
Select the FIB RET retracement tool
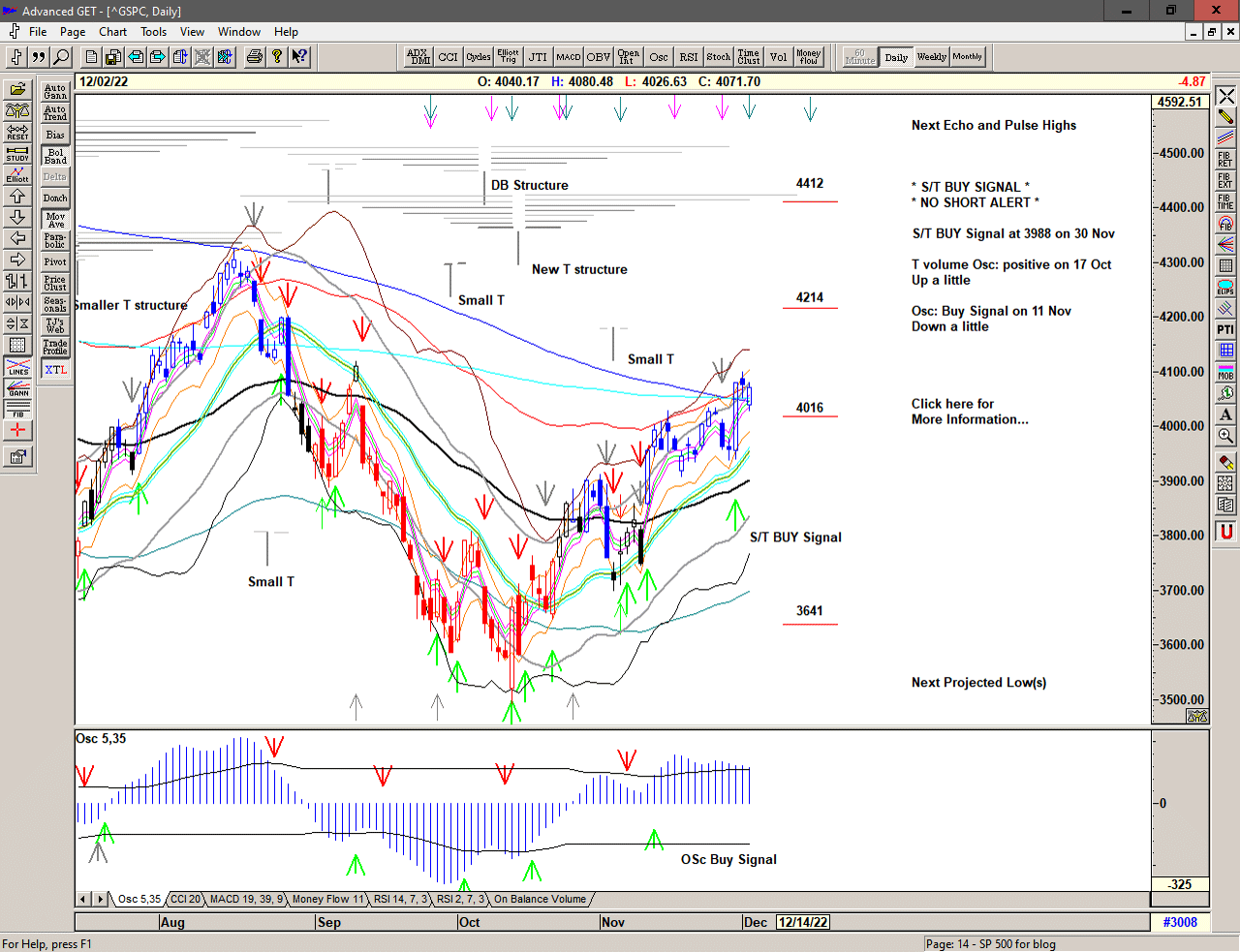pos(1225,160)
